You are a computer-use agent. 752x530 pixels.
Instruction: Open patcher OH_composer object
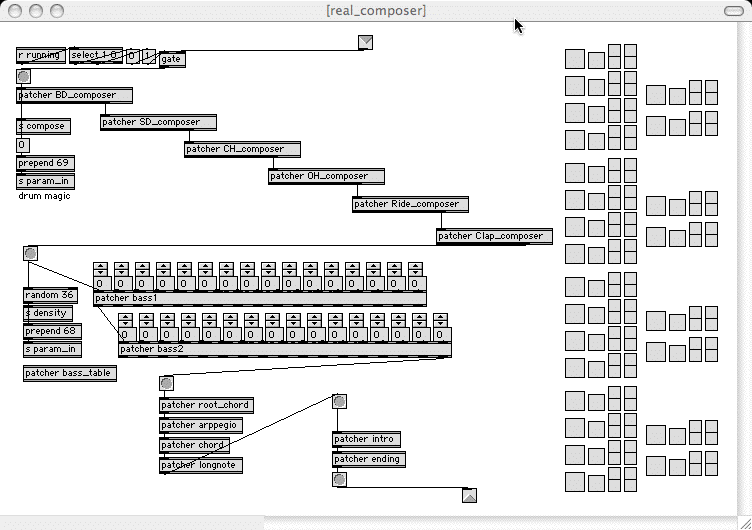pyautogui.click(x=326, y=176)
